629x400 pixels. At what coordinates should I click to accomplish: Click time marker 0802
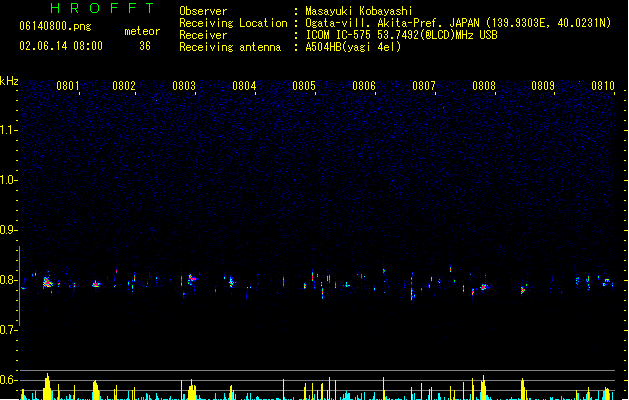click(x=124, y=86)
